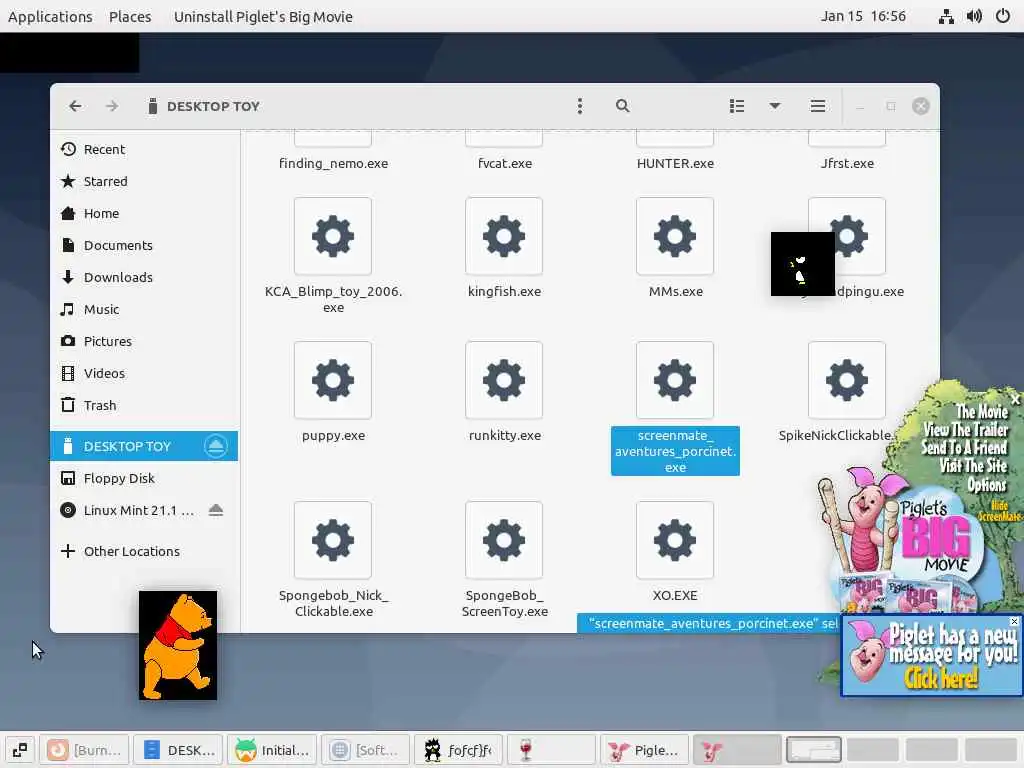Screen dimensions: 1024x768
Task: Click the Piglet 'Click here!' message banner
Action: coord(932,655)
